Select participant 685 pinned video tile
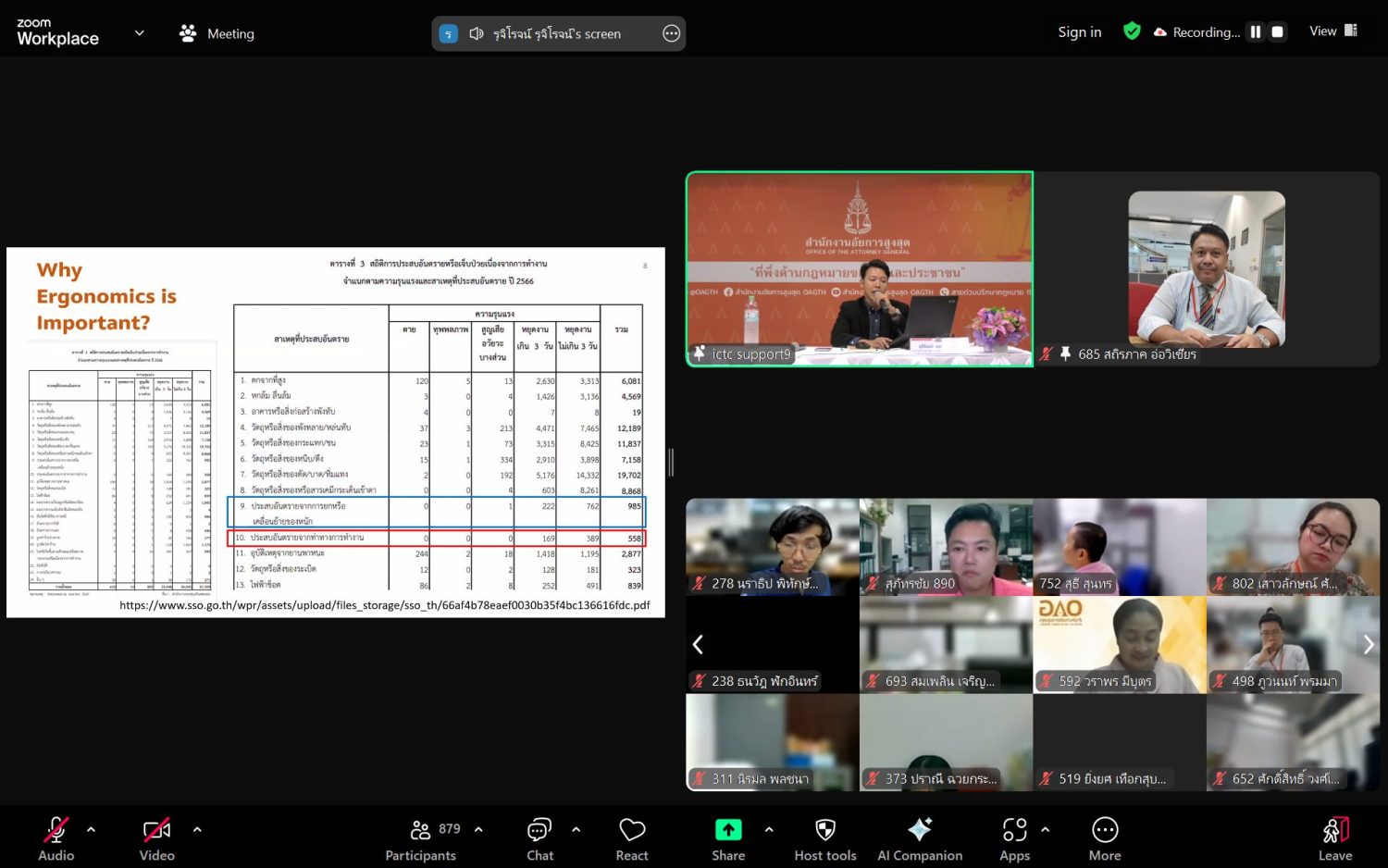The image size is (1388, 868). click(x=1207, y=269)
